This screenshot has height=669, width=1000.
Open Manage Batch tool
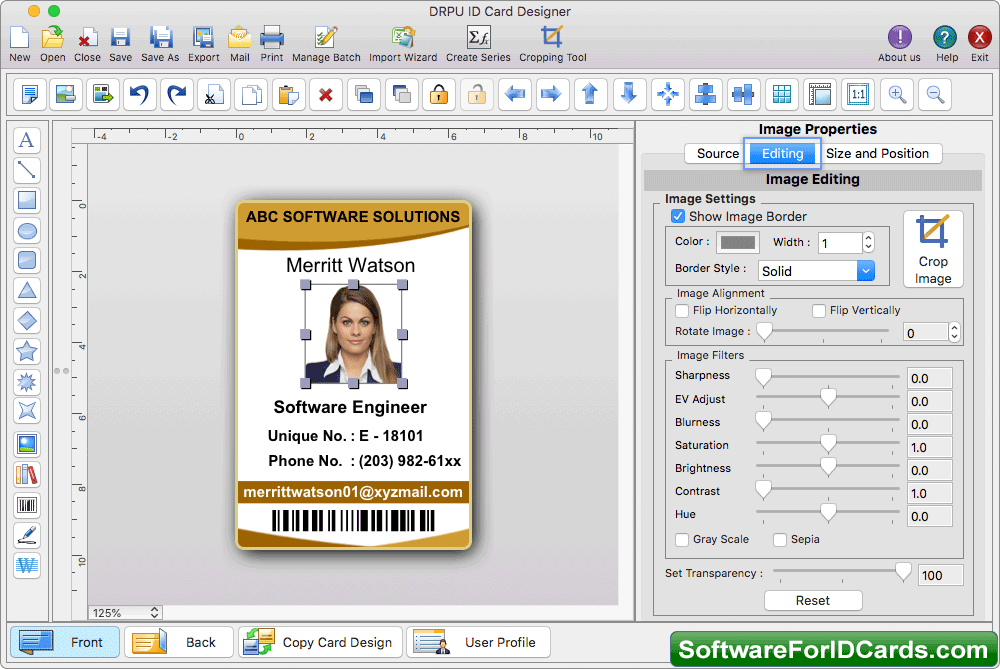(326, 44)
